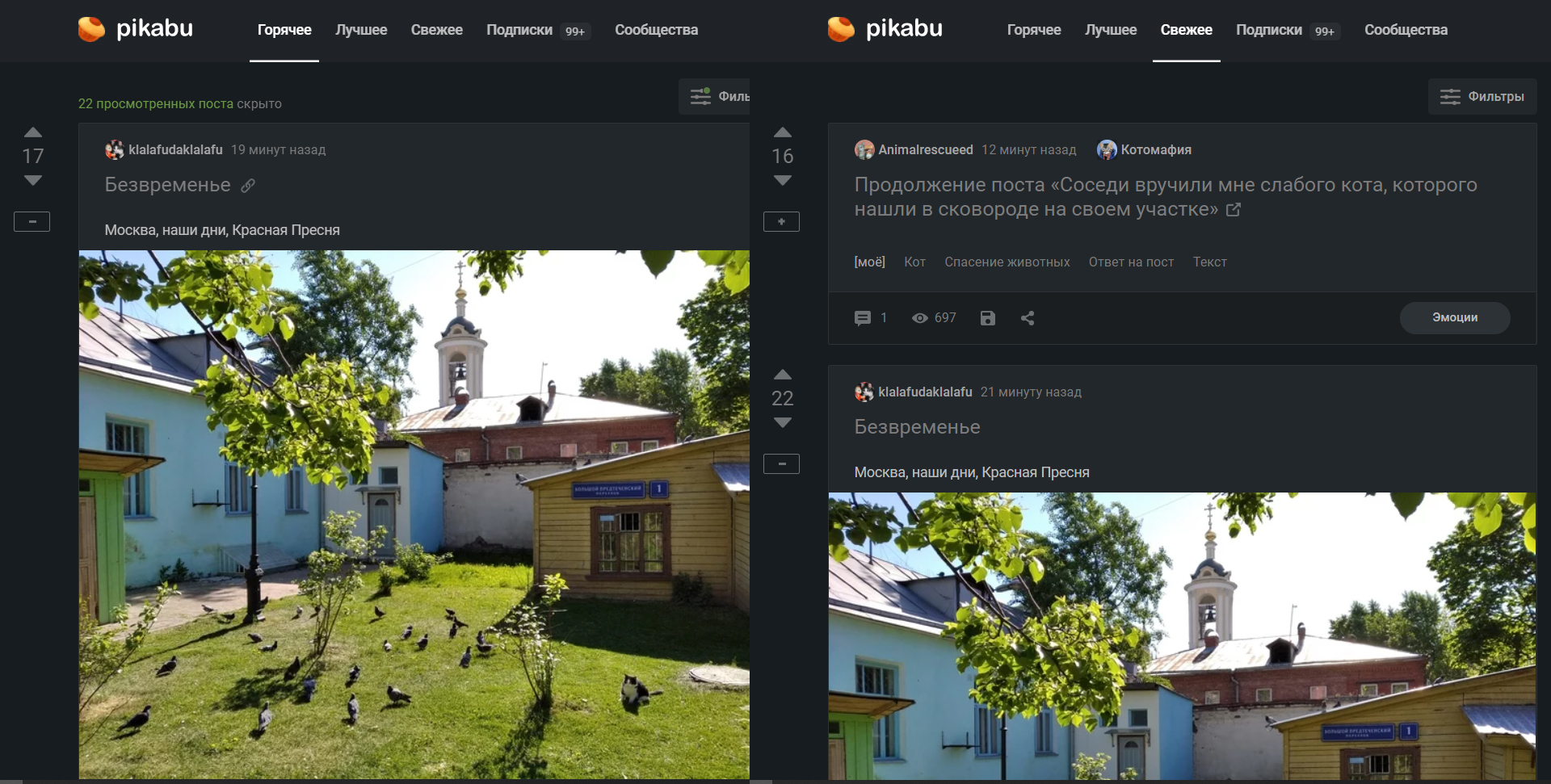Image resolution: width=1551 pixels, height=784 pixels.
Task: Switch to Лучшее tab in the left window
Action: (361, 30)
